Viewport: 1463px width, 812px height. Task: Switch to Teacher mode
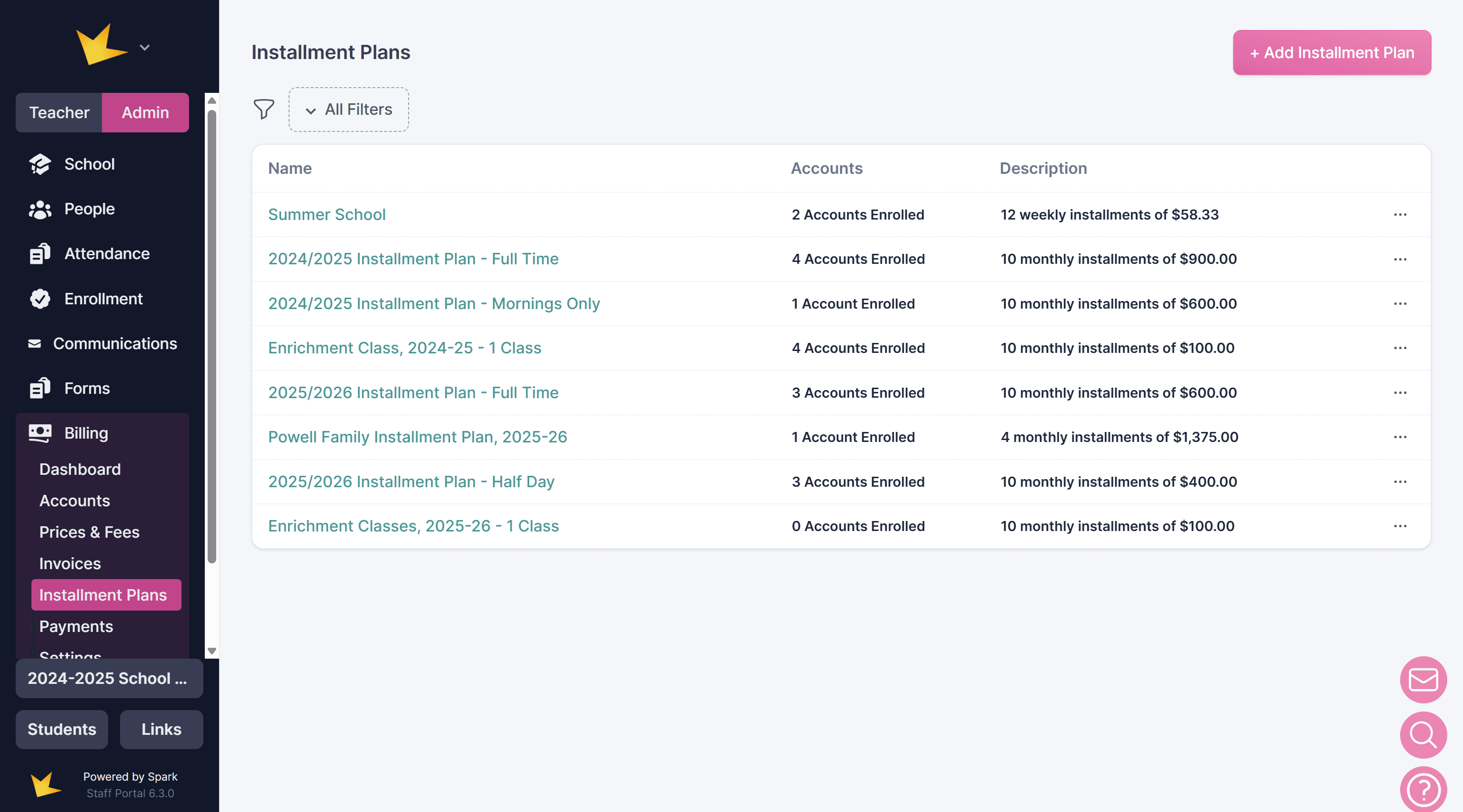(59, 112)
